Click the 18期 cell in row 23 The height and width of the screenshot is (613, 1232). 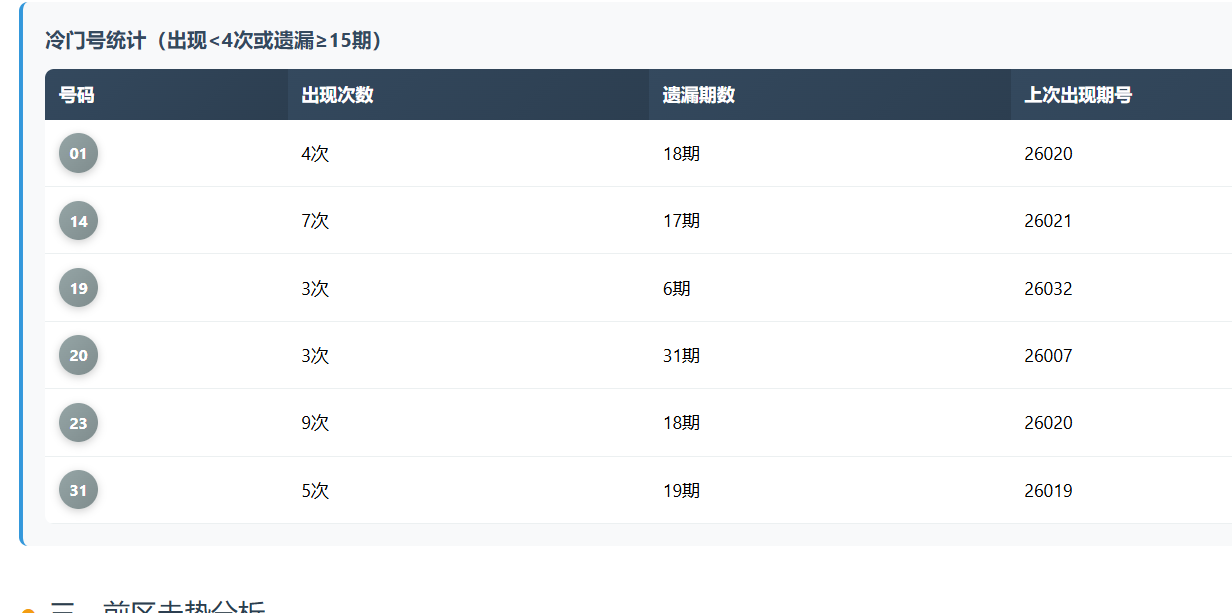tap(830, 423)
